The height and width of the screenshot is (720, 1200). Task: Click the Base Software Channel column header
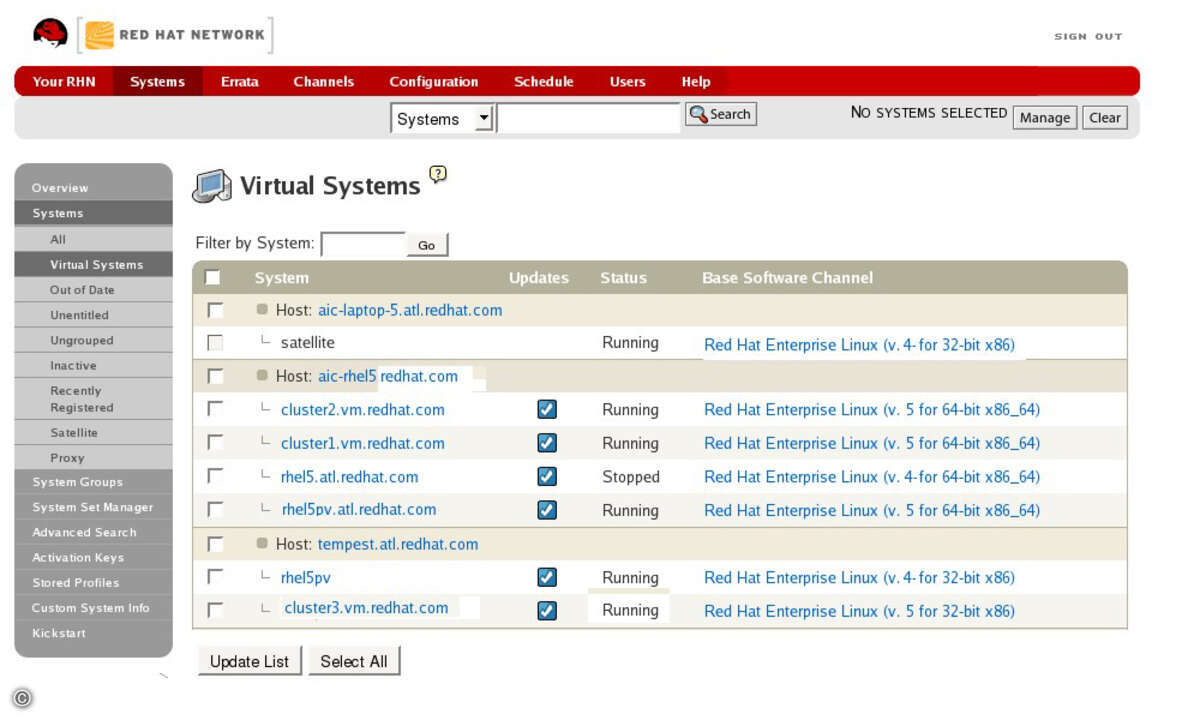(x=788, y=278)
